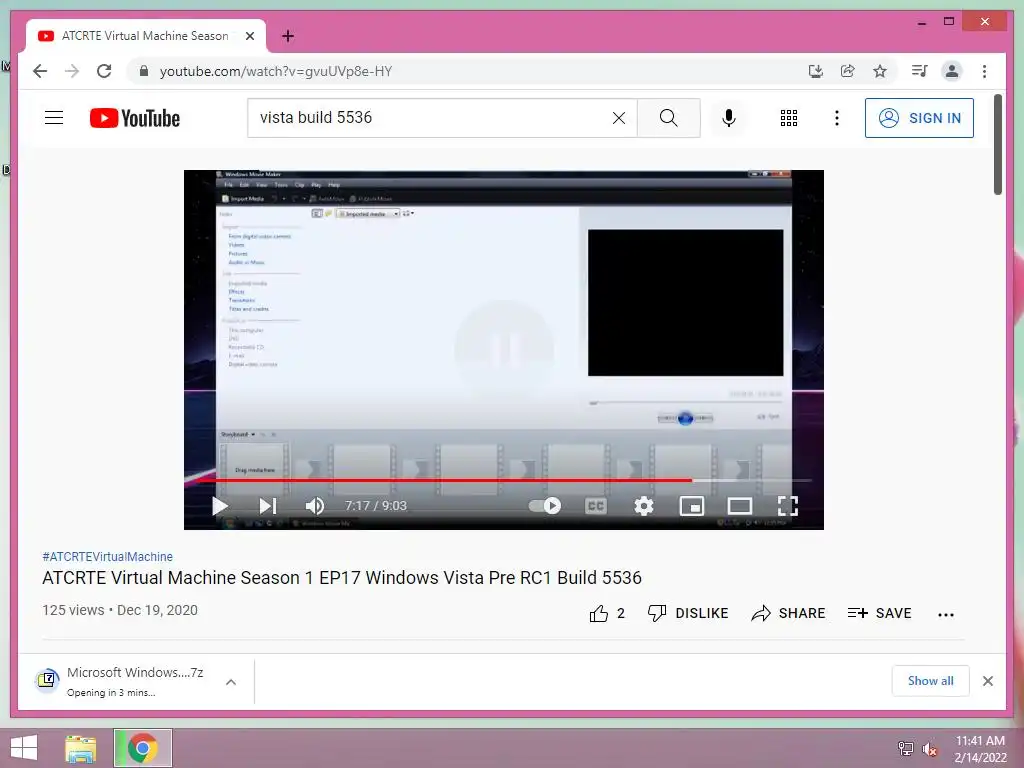
Task: Clear the search box text
Action: pyautogui.click(x=618, y=118)
